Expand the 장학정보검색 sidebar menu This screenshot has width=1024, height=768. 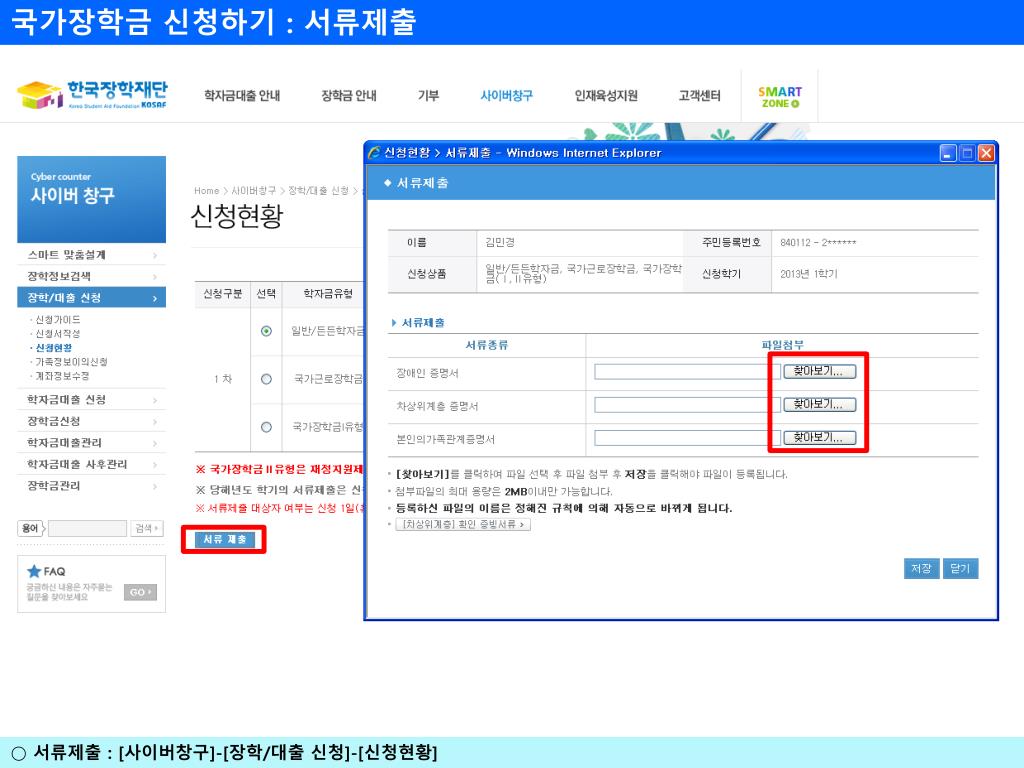tap(91, 276)
